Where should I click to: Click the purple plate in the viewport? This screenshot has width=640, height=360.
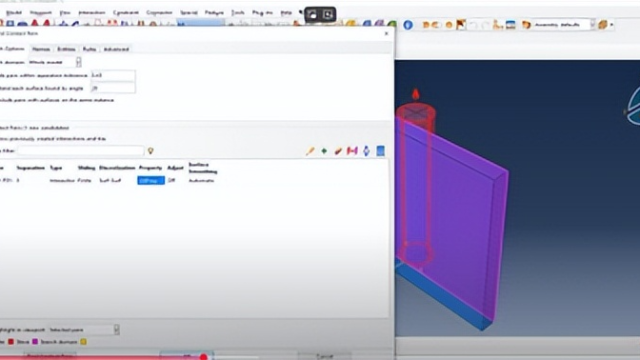click(461, 220)
